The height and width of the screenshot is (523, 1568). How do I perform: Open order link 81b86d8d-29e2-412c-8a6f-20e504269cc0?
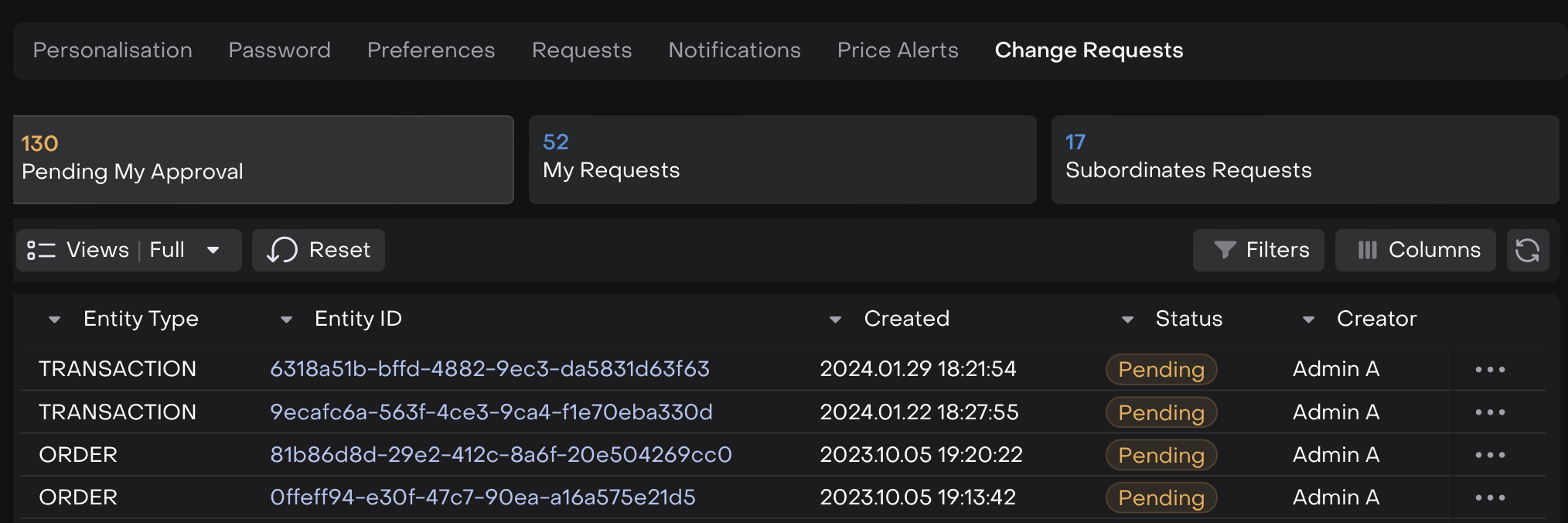coord(500,455)
